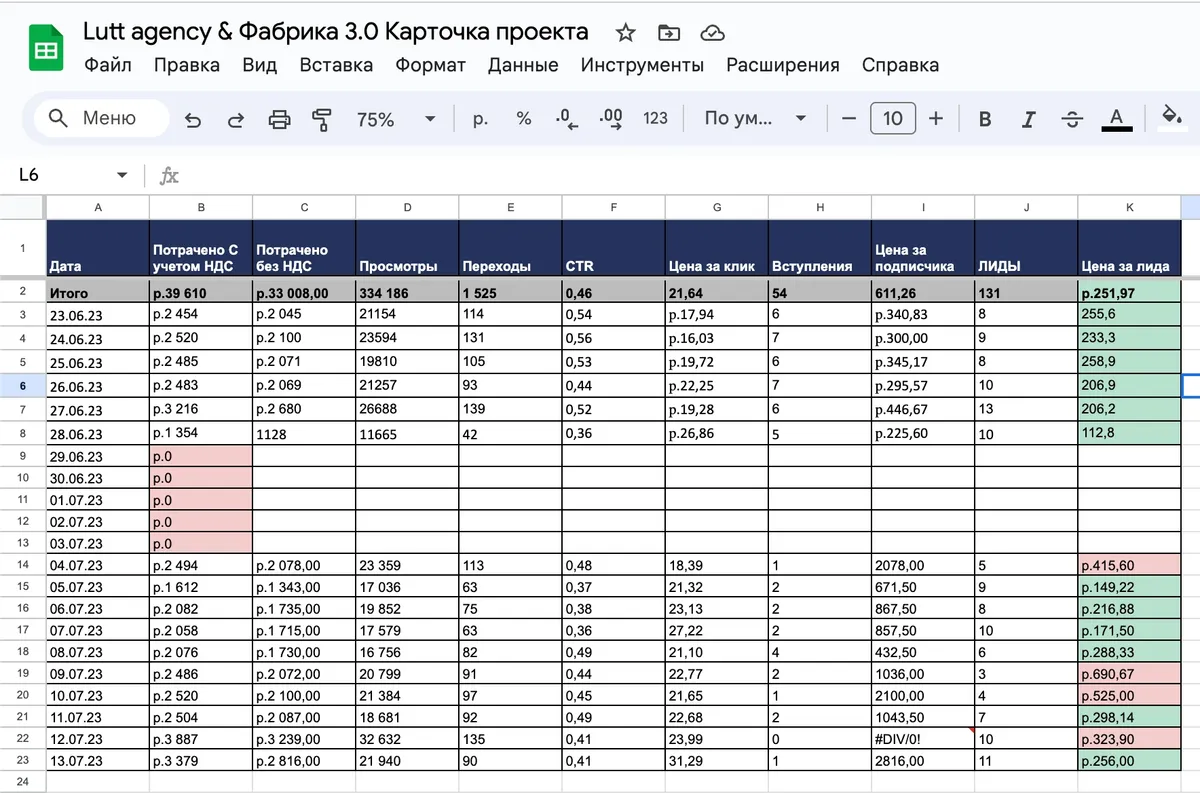This screenshot has width=1200, height=793.
Task: Click the 123 number format button
Action: 655,119
